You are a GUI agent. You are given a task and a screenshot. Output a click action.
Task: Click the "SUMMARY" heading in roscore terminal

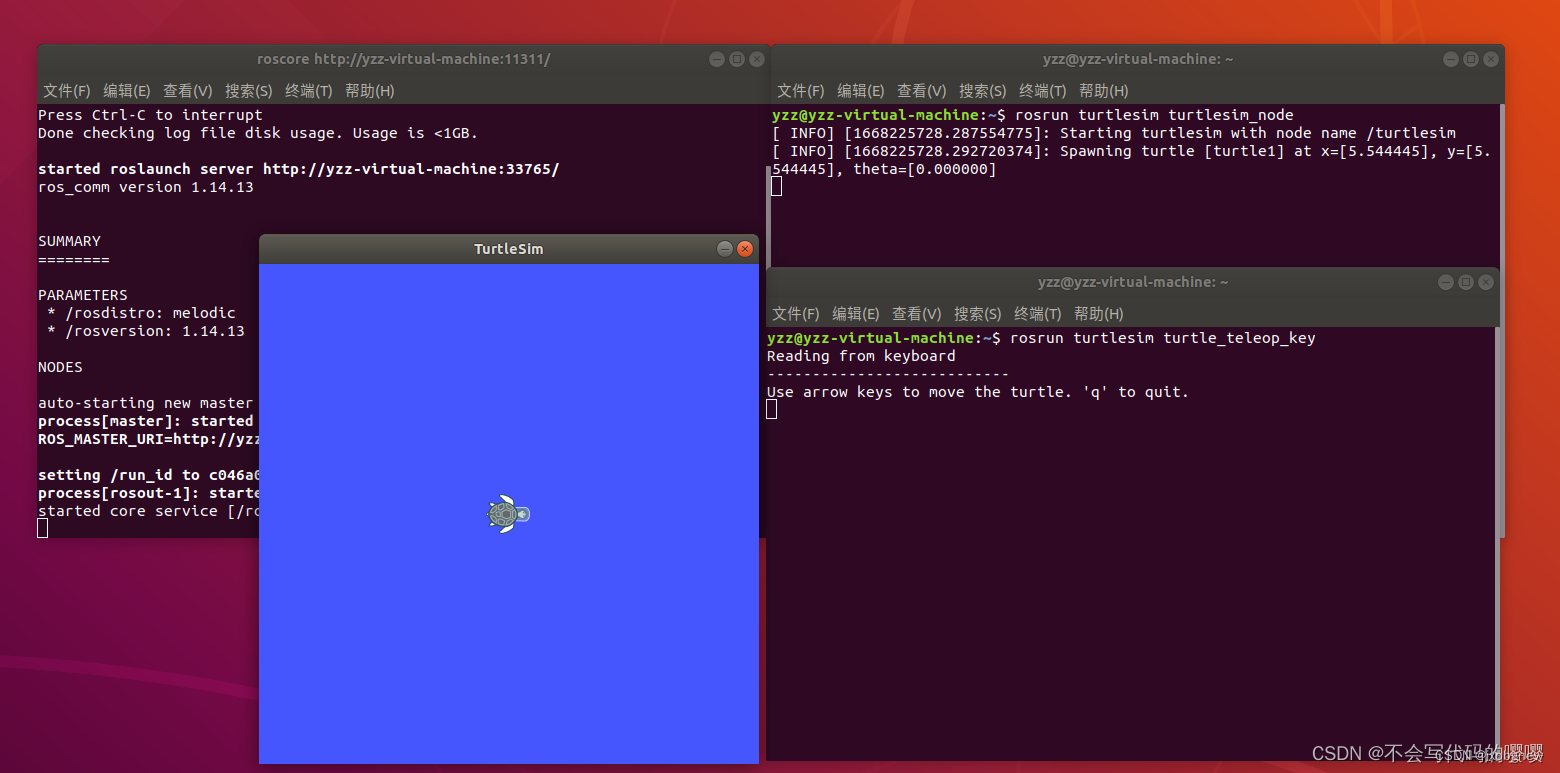point(69,241)
